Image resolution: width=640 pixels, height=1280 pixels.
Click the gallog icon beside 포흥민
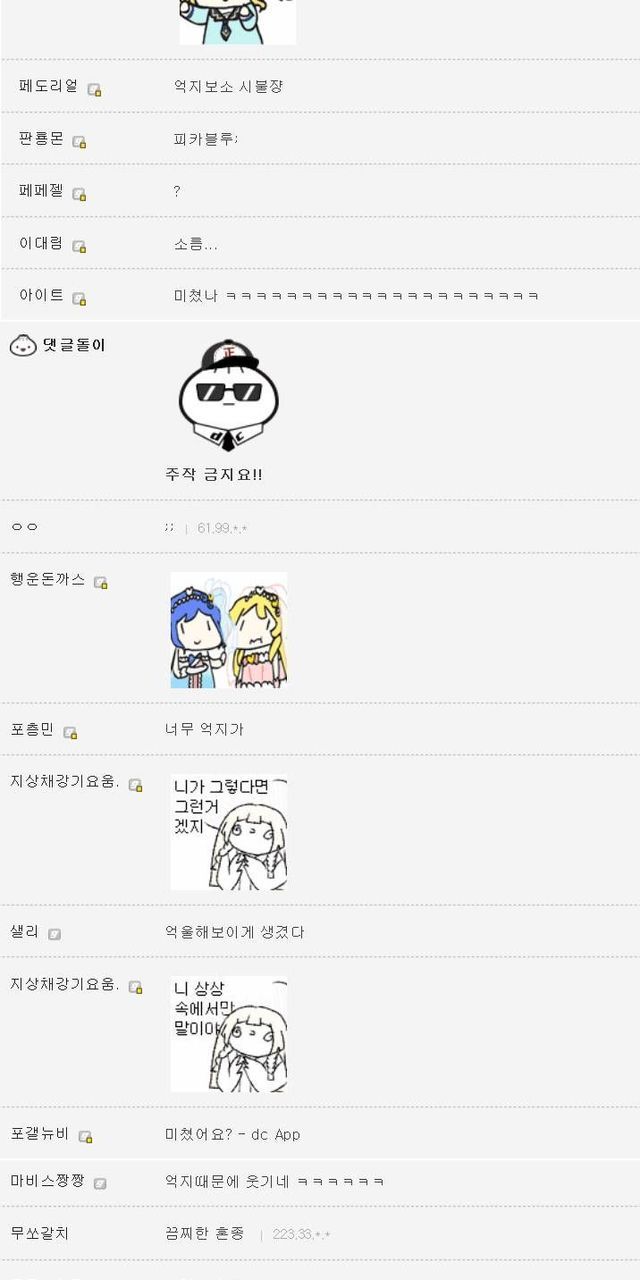[x=70, y=733]
